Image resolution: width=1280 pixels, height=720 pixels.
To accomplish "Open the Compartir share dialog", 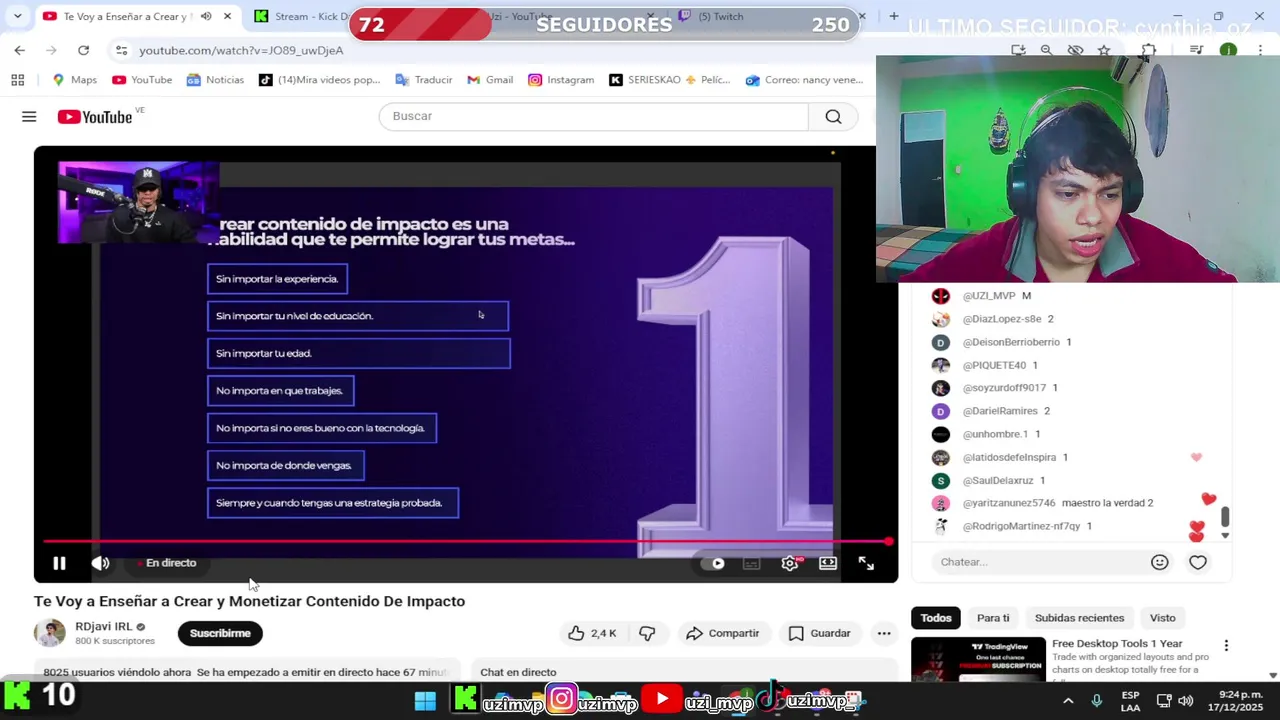I will tap(723, 633).
